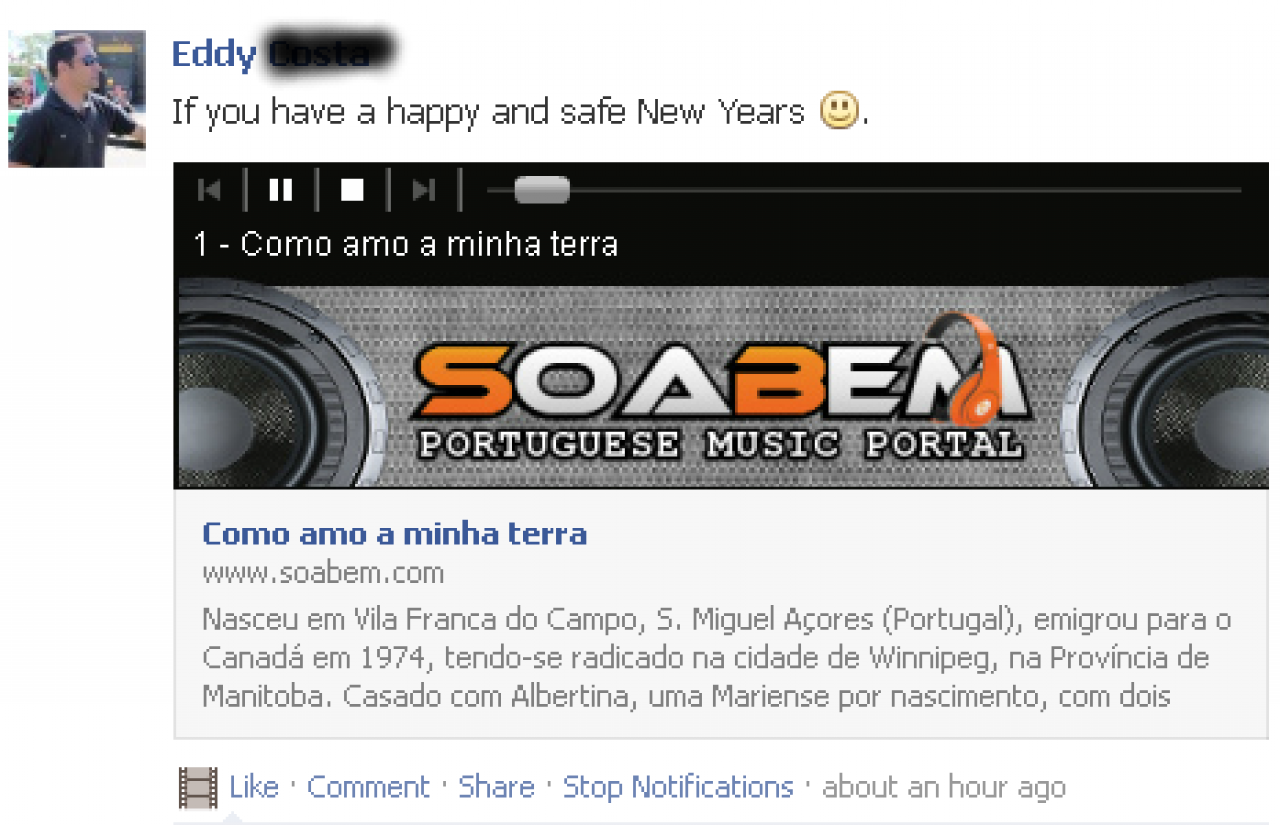Share this post
This screenshot has height=825, width=1280.
click(496, 787)
